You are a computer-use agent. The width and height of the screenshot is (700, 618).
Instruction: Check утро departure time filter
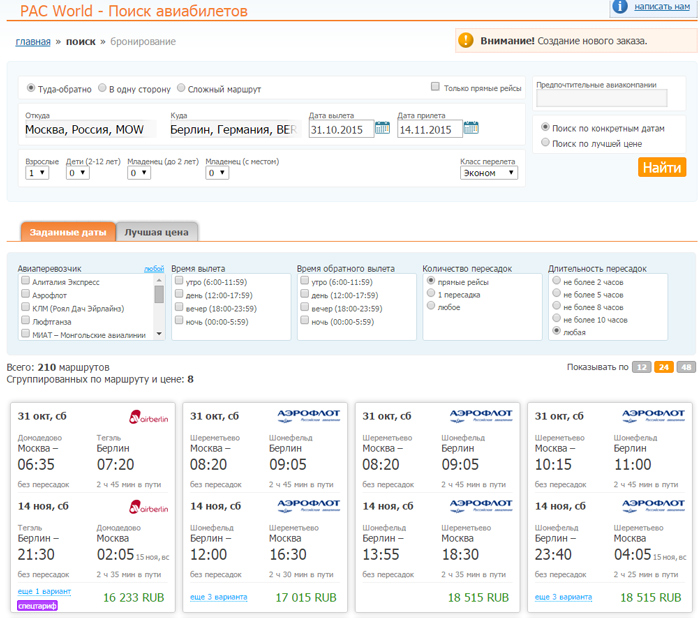point(179,281)
